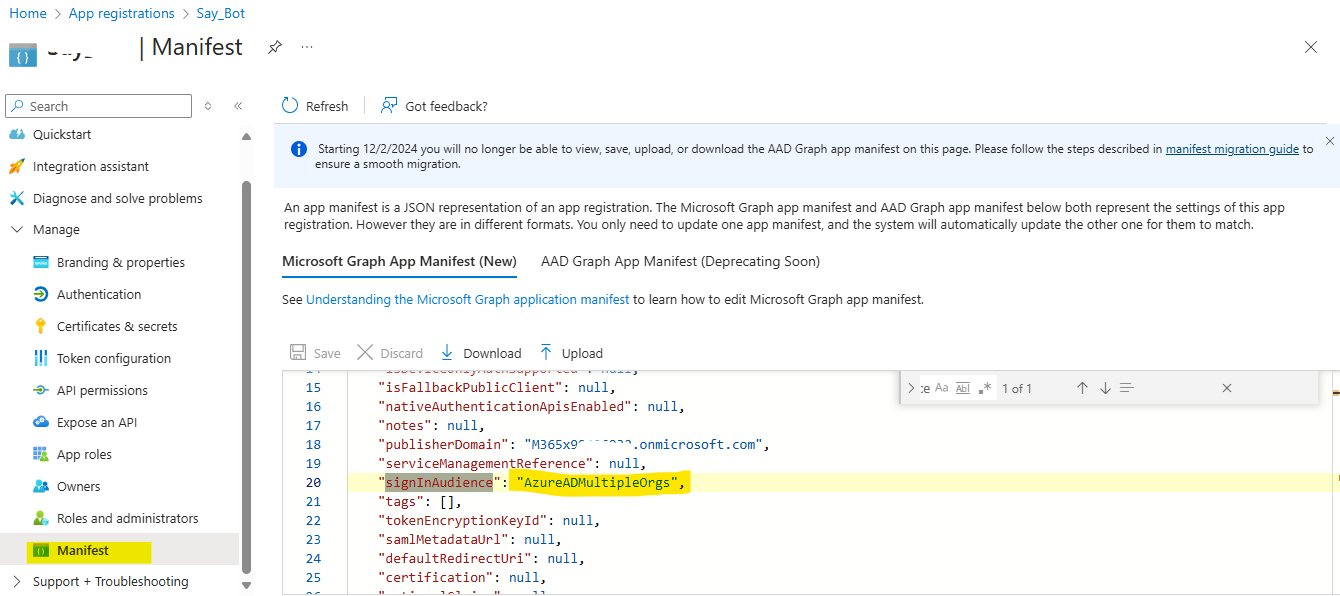Open Understanding the Microsoft Graph application manifest link
The width and height of the screenshot is (1340, 596).
(468, 299)
